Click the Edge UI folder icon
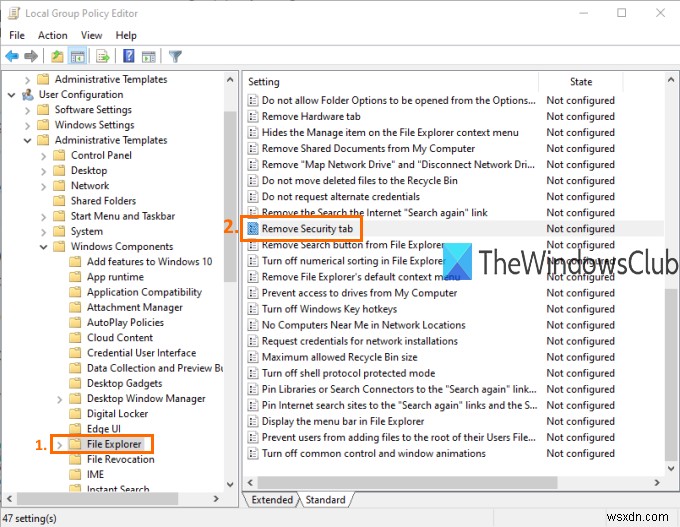Image resolution: width=680 pixels, height=527 pixels. tap(75, 429)
